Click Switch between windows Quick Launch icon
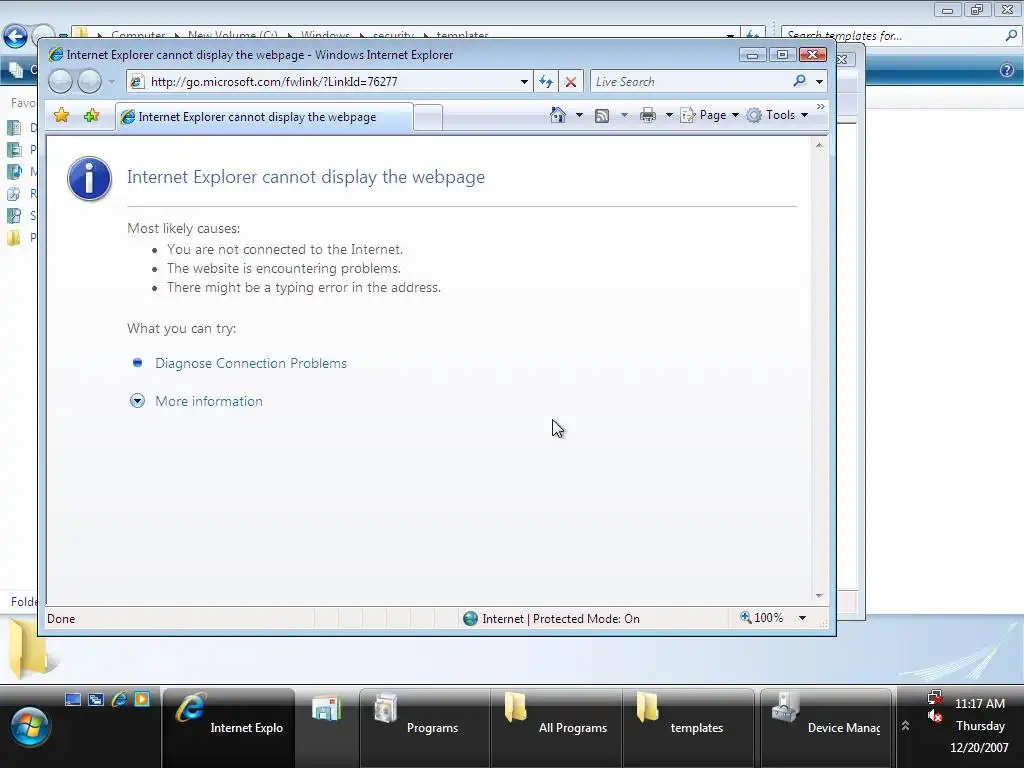Viewport: 1024px width, 768px height. (x=96, y=699)
